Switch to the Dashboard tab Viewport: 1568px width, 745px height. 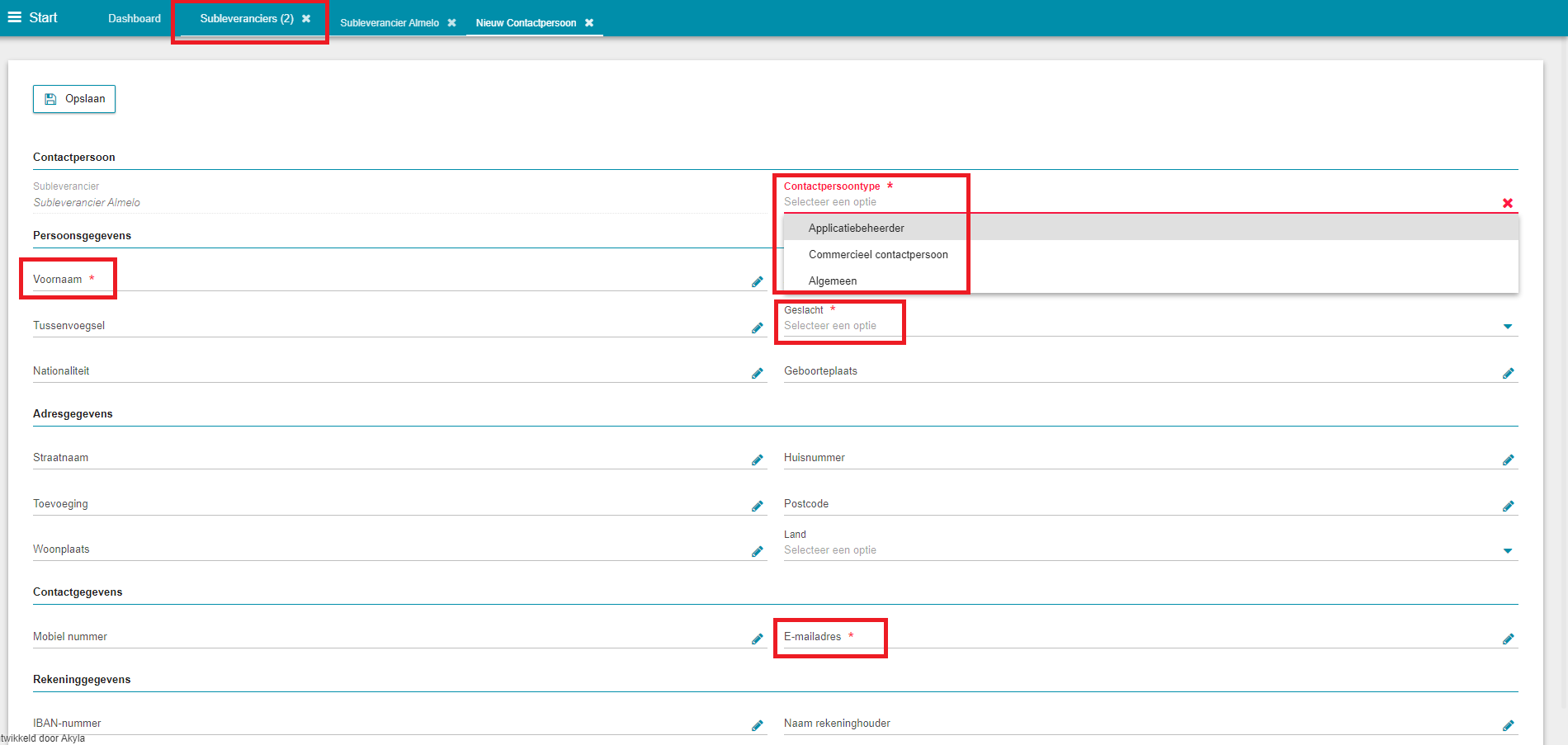pos(135,18)
